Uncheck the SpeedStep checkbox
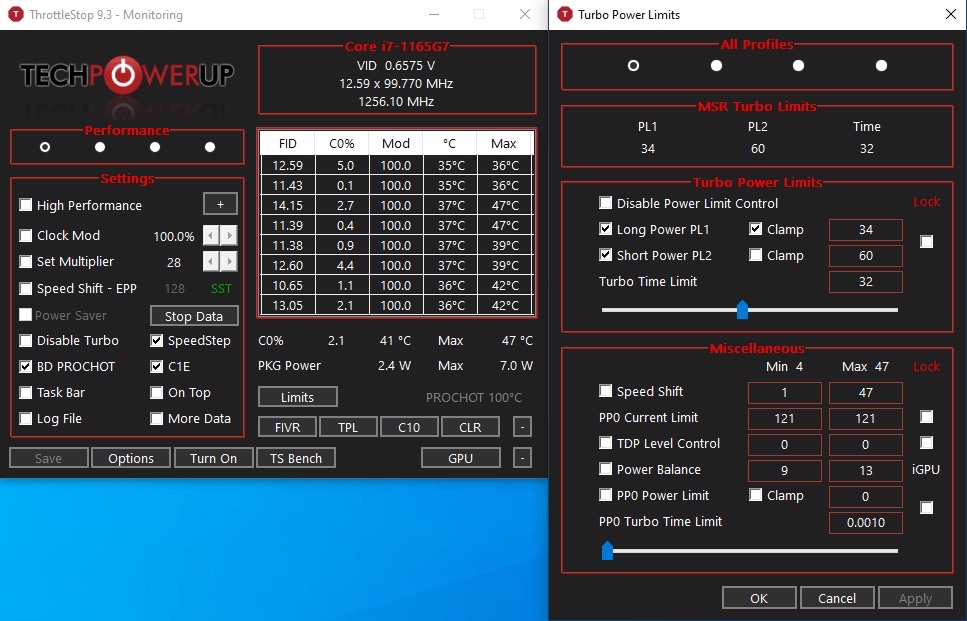The image size is (967, 621). pos(157,340)
